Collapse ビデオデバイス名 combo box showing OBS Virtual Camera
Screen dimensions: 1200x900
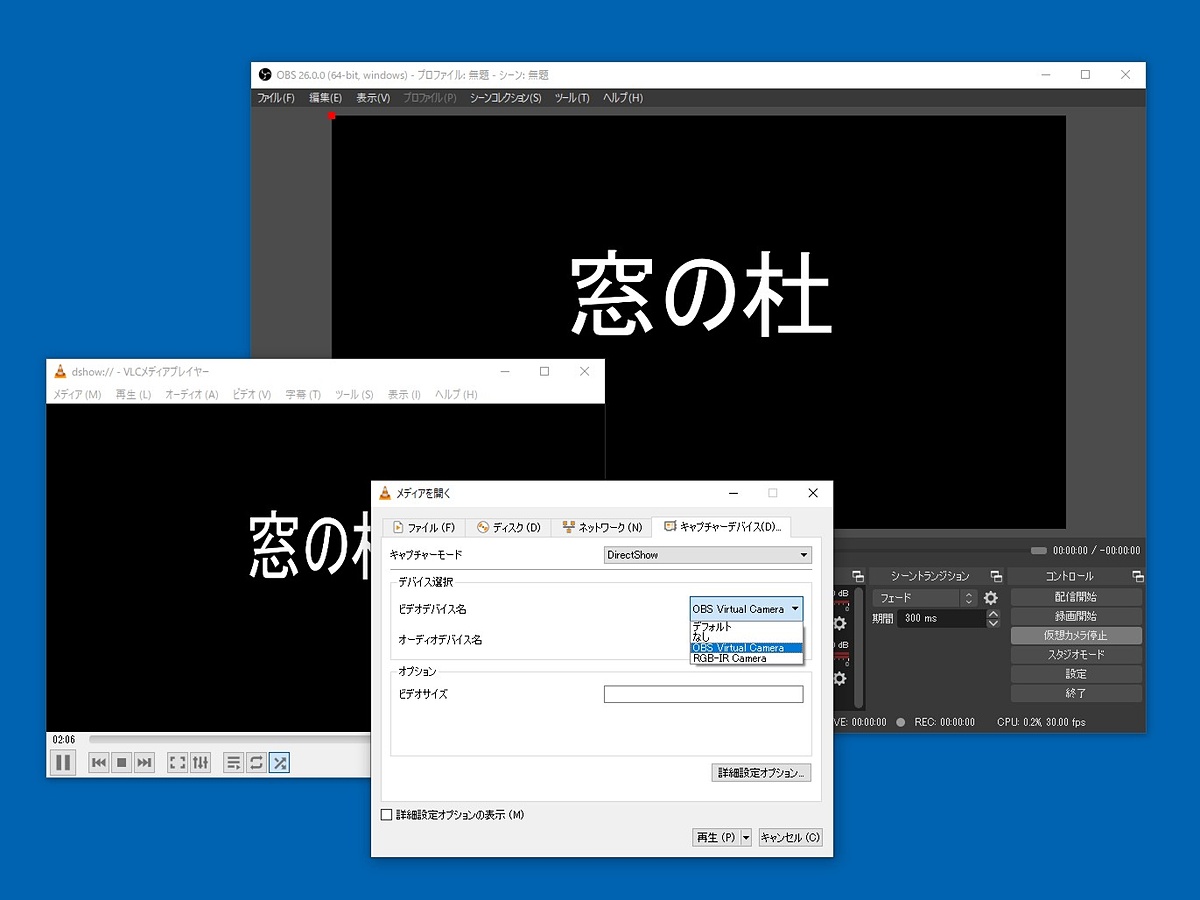point(746,609)
